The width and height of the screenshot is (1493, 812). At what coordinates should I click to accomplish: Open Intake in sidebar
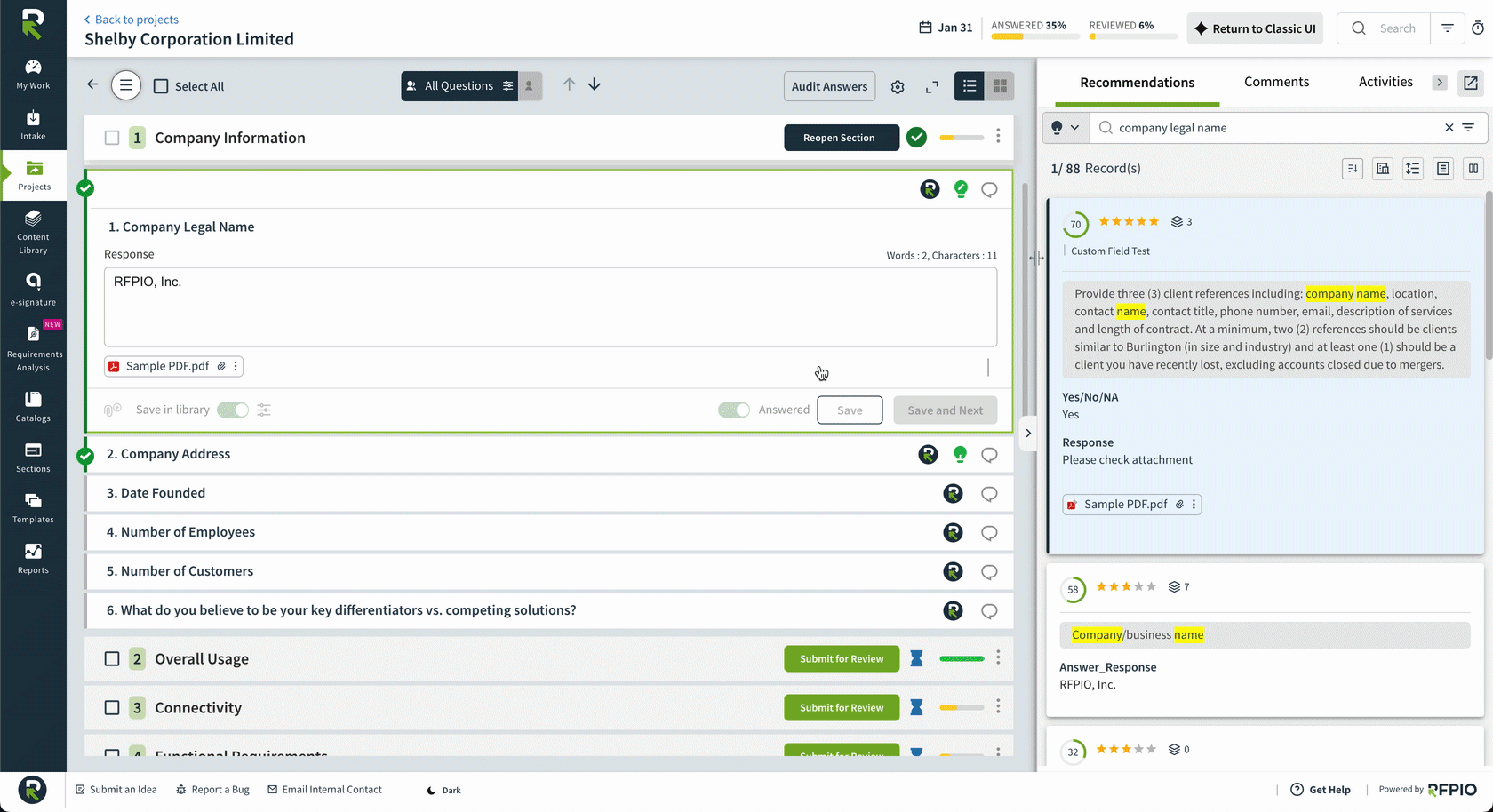[x=33, y=125]
